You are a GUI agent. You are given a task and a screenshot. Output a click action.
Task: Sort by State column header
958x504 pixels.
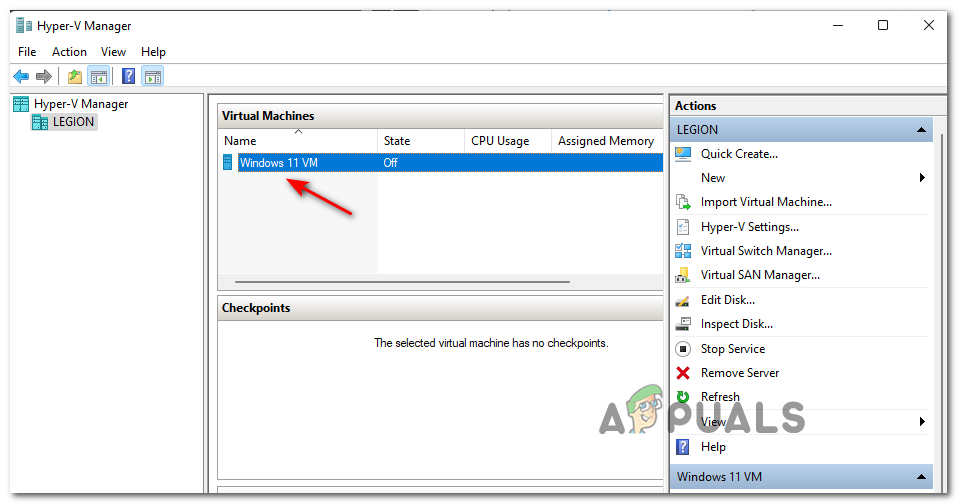(421, 141)
